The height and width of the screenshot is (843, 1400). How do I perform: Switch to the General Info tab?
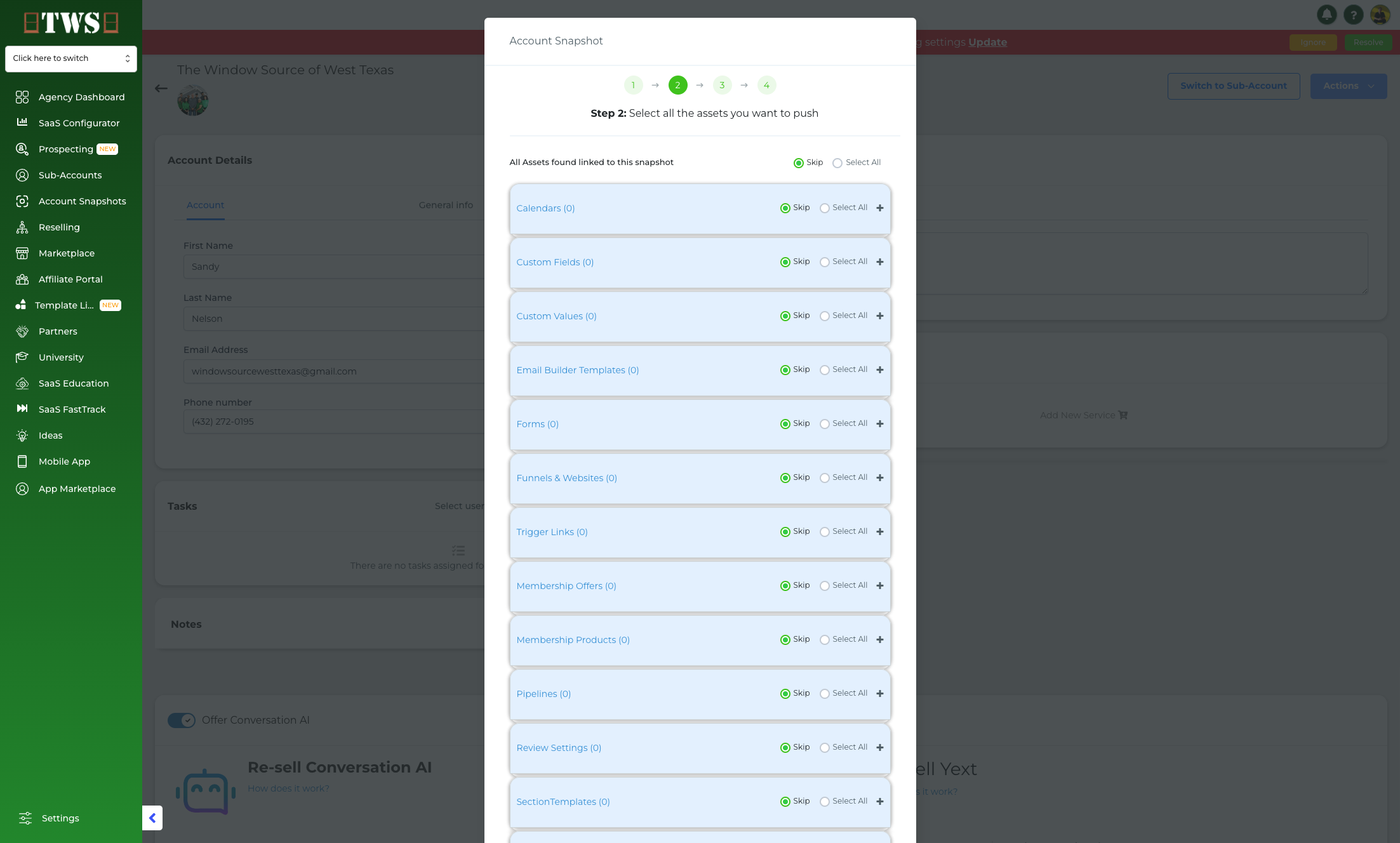(446, 205)
